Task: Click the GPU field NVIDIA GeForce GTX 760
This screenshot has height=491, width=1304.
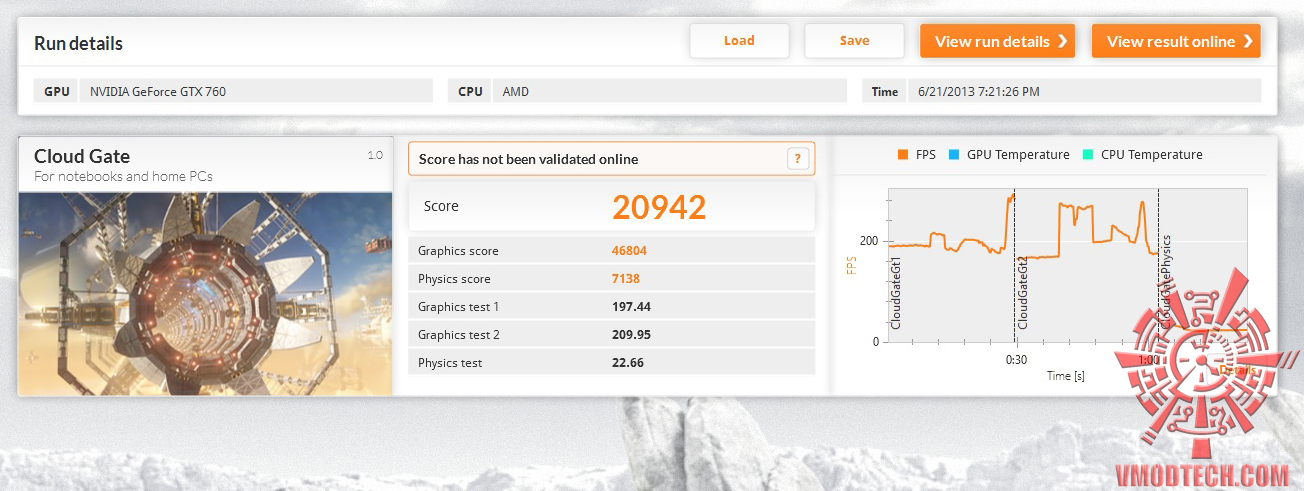Action: [256, 91]
